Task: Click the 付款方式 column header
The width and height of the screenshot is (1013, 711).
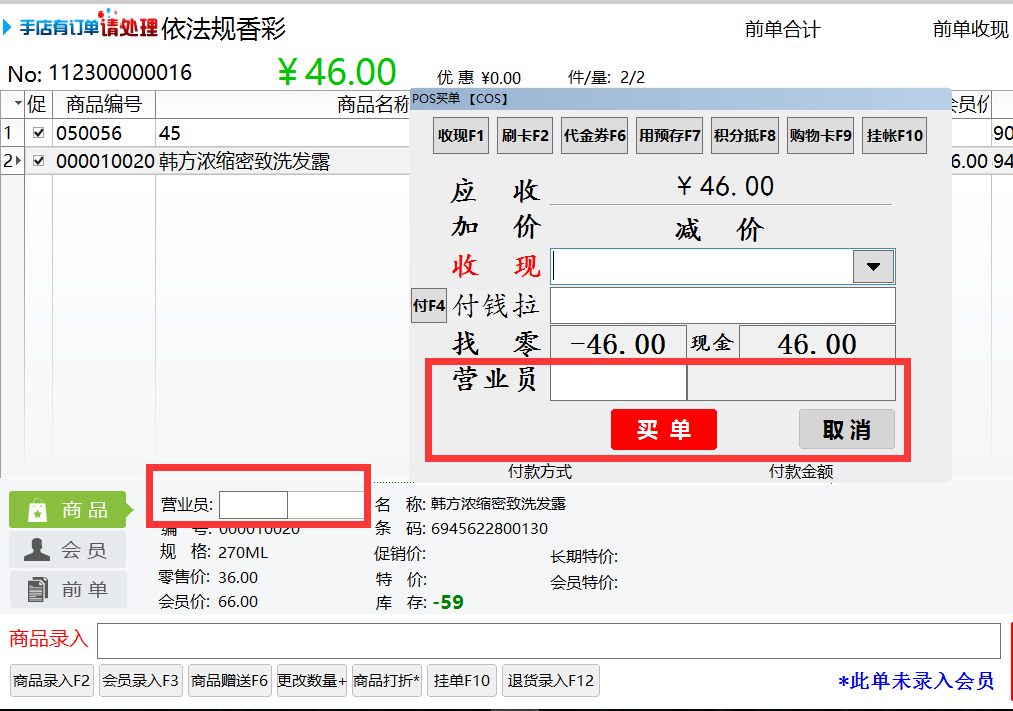Action: pyautogui.click(x=540, y=472)
